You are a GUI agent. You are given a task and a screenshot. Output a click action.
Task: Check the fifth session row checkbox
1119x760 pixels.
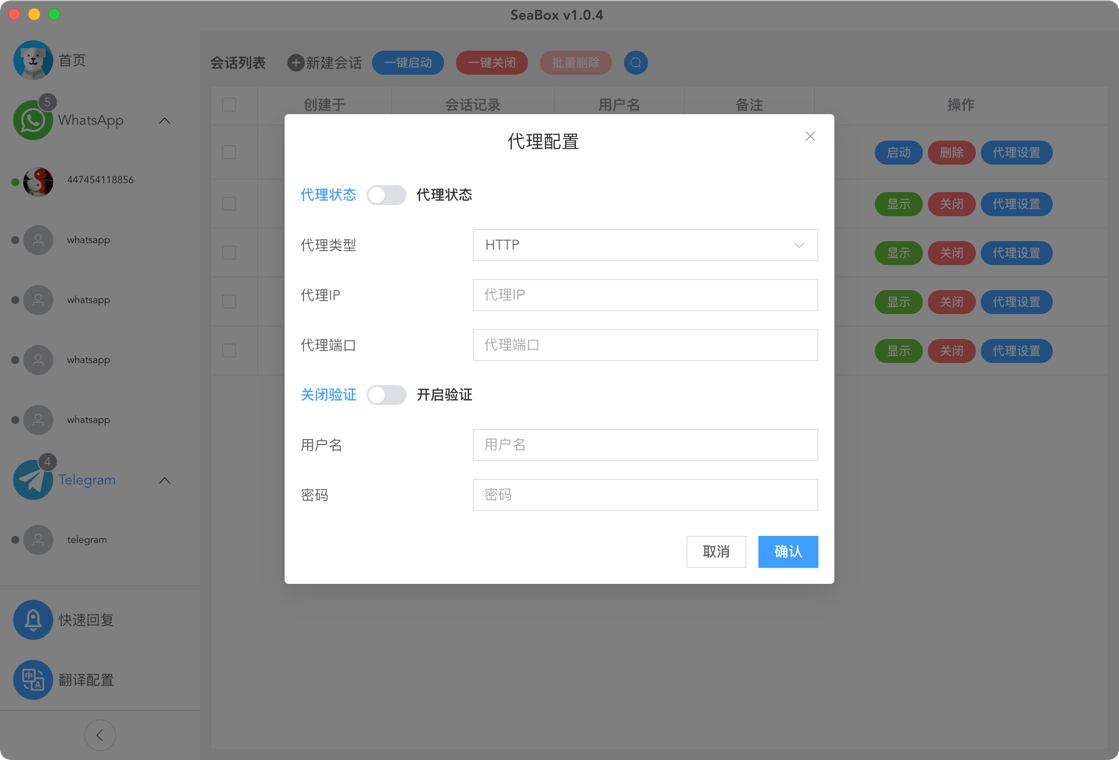coord(229,350)
